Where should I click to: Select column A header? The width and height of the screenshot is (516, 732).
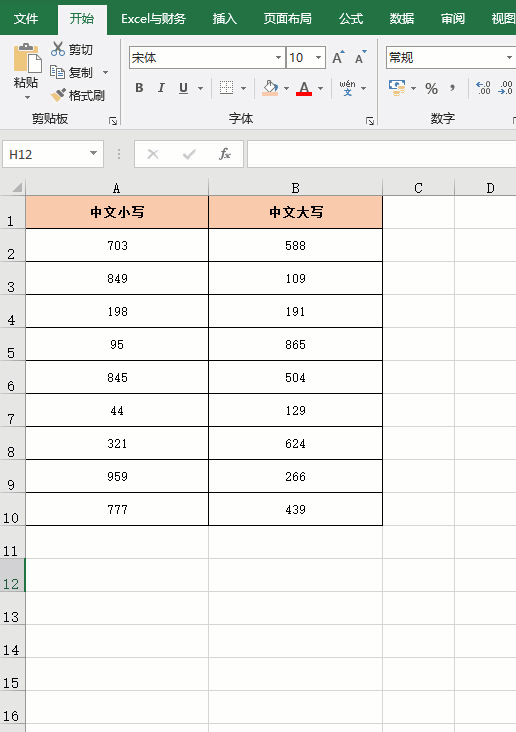(117, 188)
